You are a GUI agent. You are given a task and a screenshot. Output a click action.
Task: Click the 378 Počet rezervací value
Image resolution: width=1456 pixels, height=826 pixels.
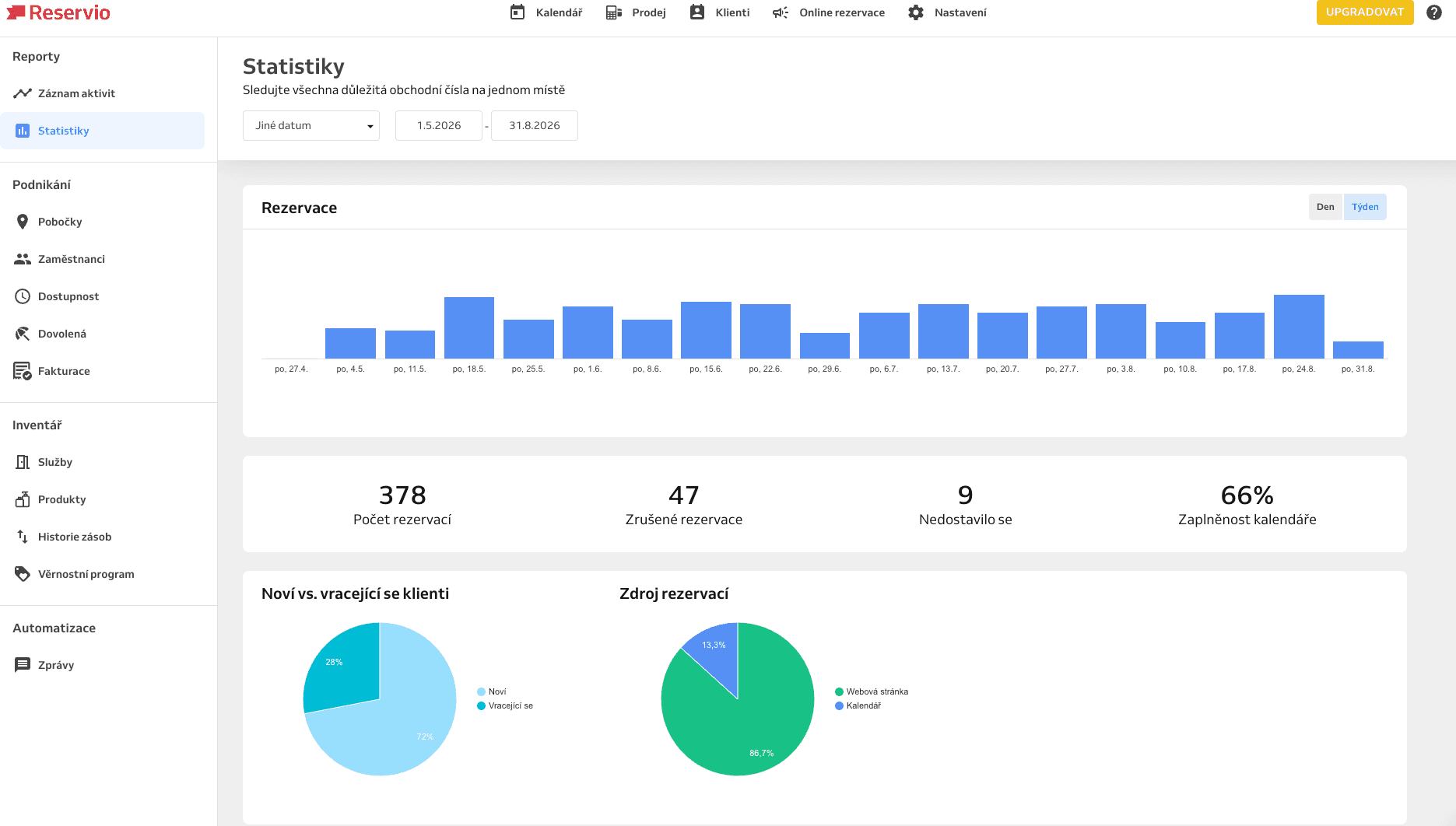402,495
